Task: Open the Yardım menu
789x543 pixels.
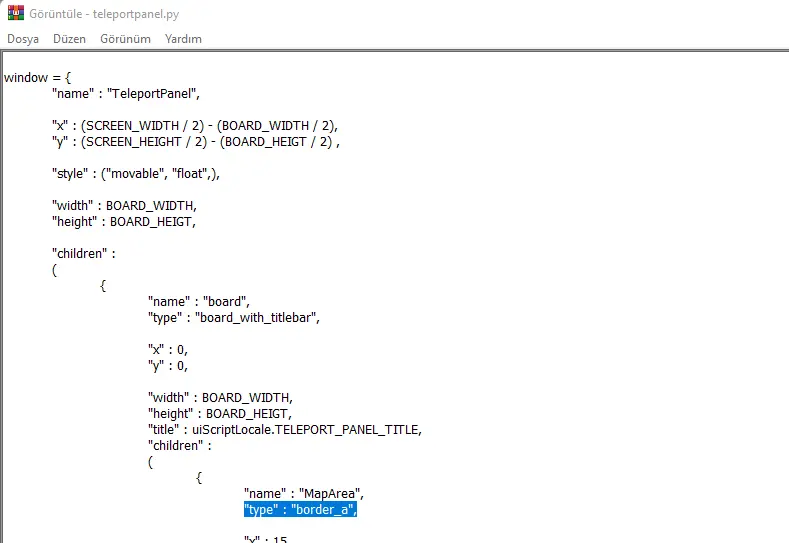Action: 183,39
